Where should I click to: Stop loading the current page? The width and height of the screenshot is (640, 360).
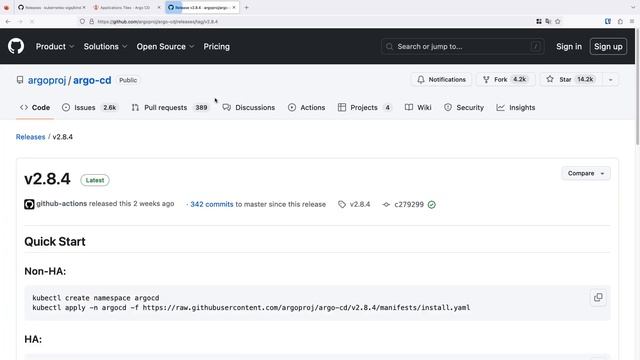(32, 21)
